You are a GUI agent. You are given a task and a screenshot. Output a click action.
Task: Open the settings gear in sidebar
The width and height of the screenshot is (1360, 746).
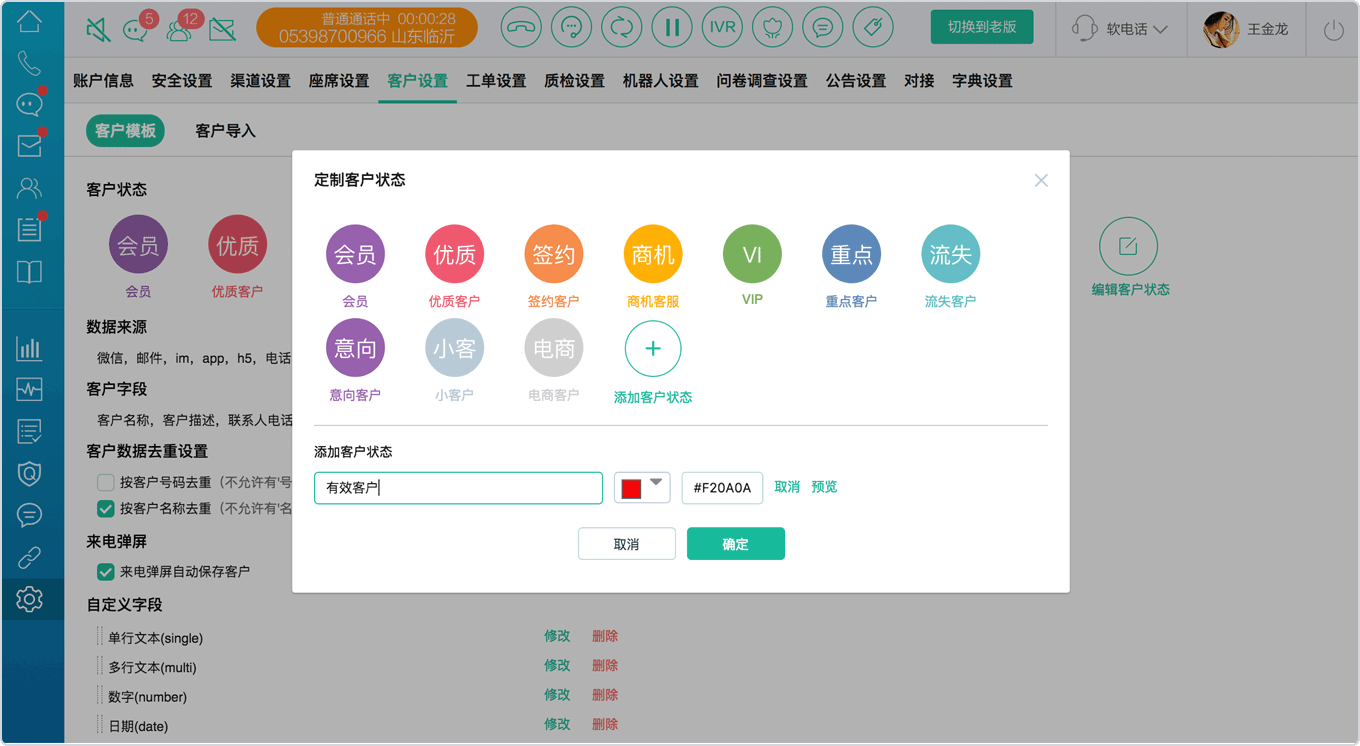tap(29, 599)
